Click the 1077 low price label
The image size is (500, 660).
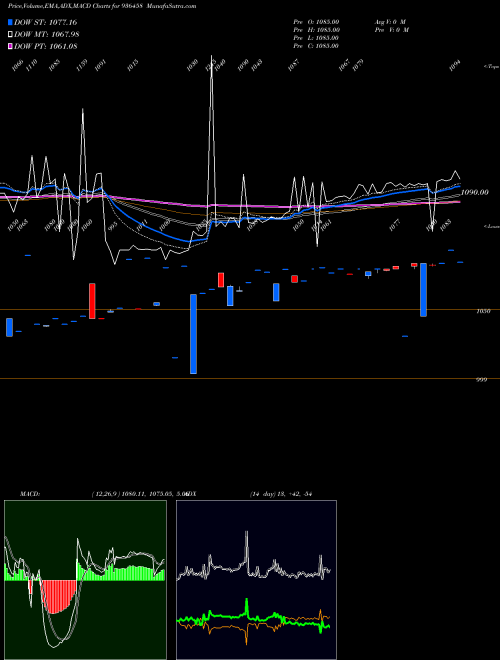(394, 225)
